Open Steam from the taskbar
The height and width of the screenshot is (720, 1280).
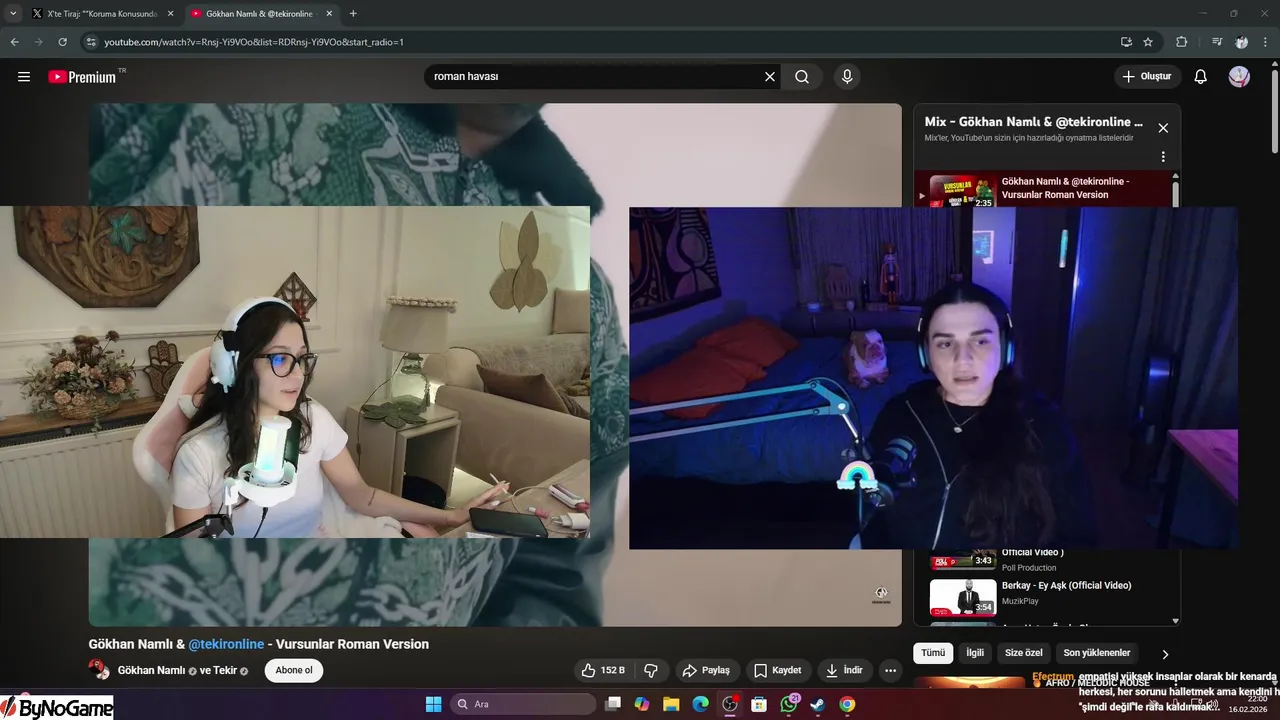click(818, 704)
